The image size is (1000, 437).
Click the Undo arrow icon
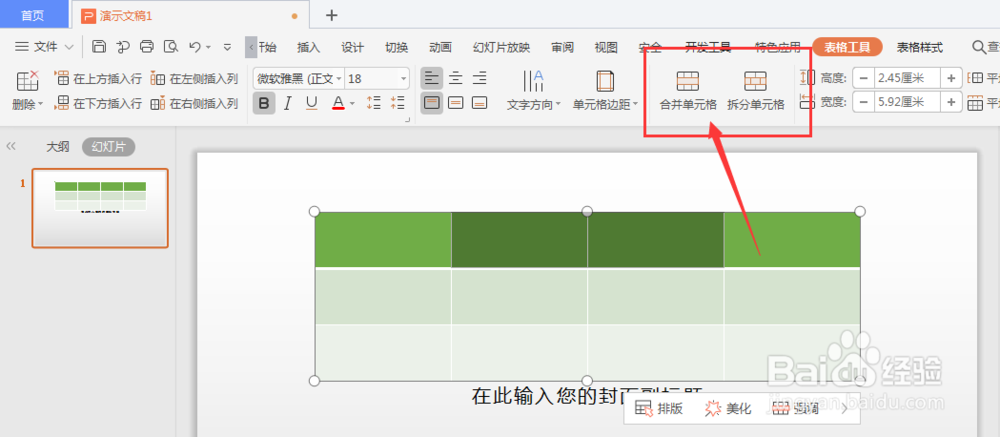(195, 47)
